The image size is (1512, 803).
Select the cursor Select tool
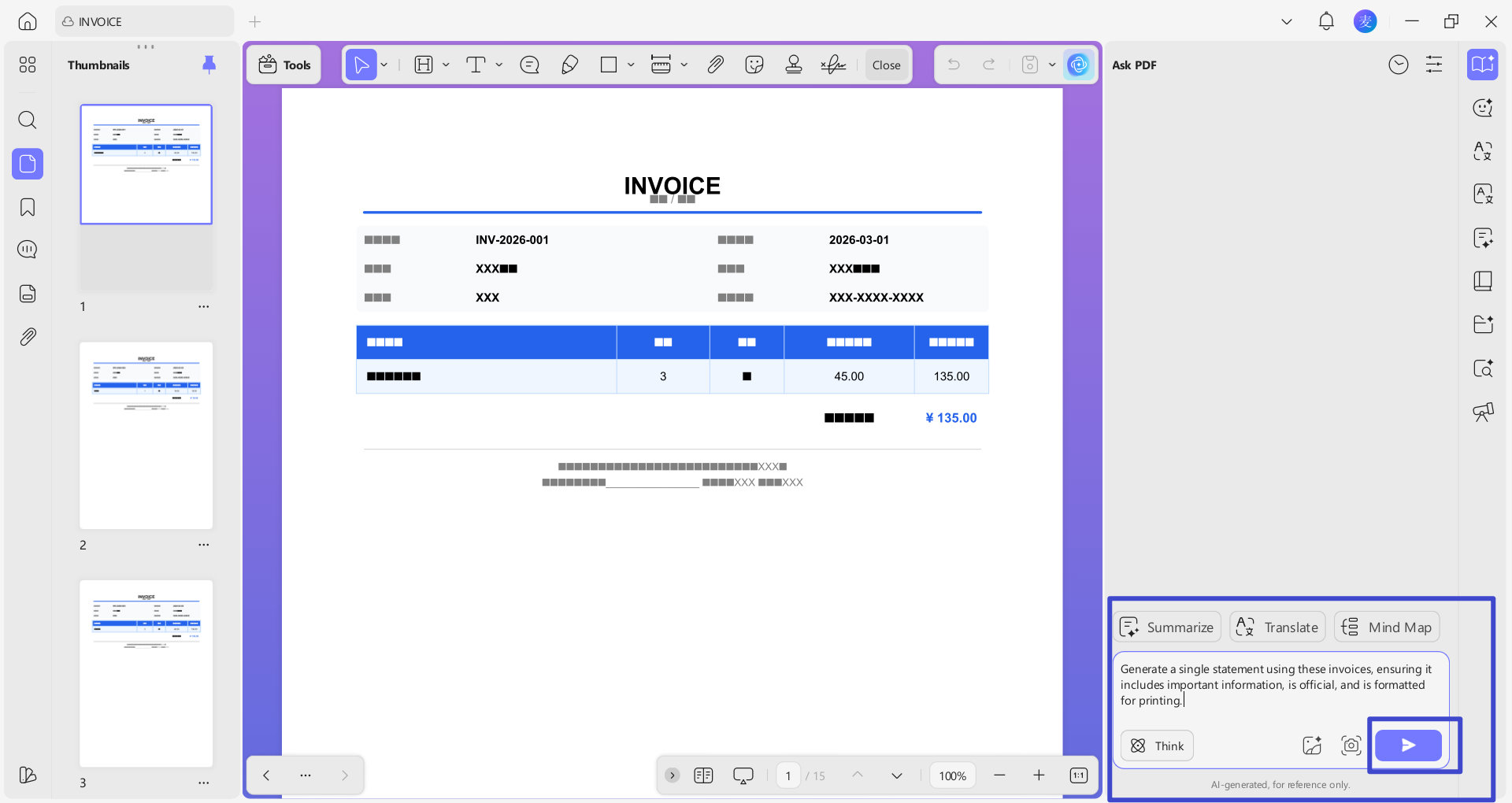(x=361, y=65)
